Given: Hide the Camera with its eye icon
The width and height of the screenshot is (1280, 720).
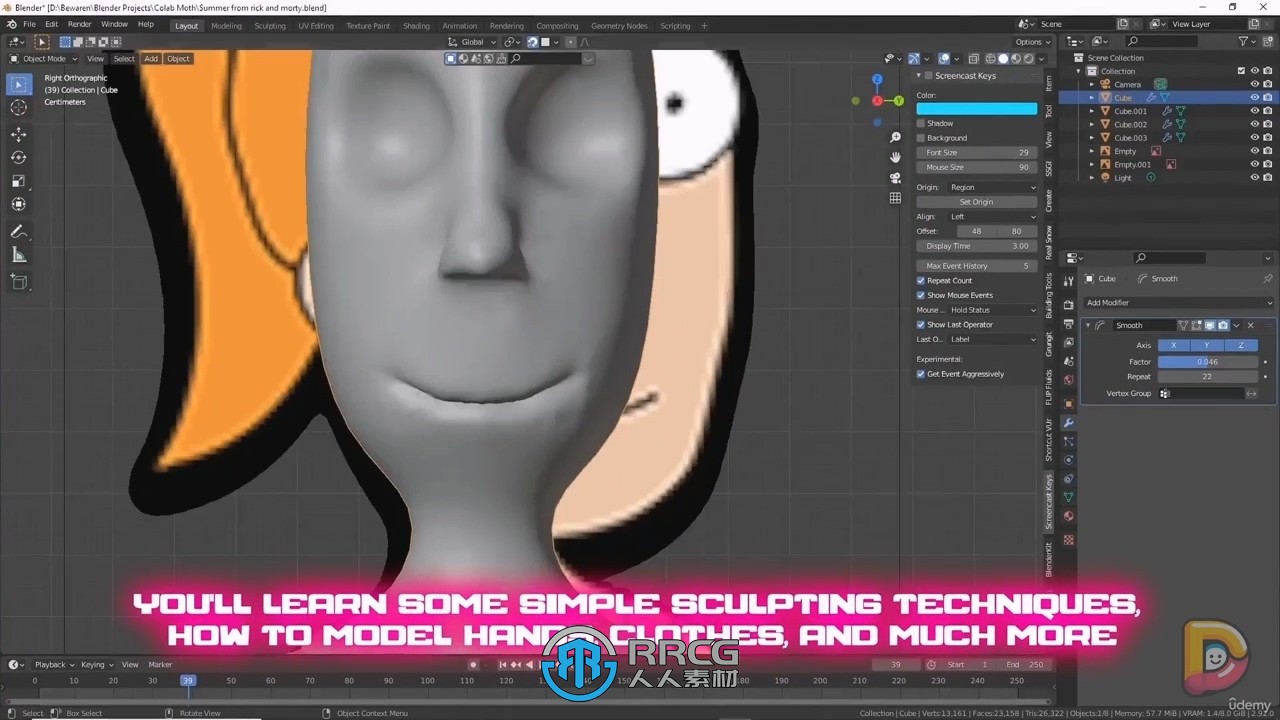Looking at the screenshot, I should point(1254,84).
